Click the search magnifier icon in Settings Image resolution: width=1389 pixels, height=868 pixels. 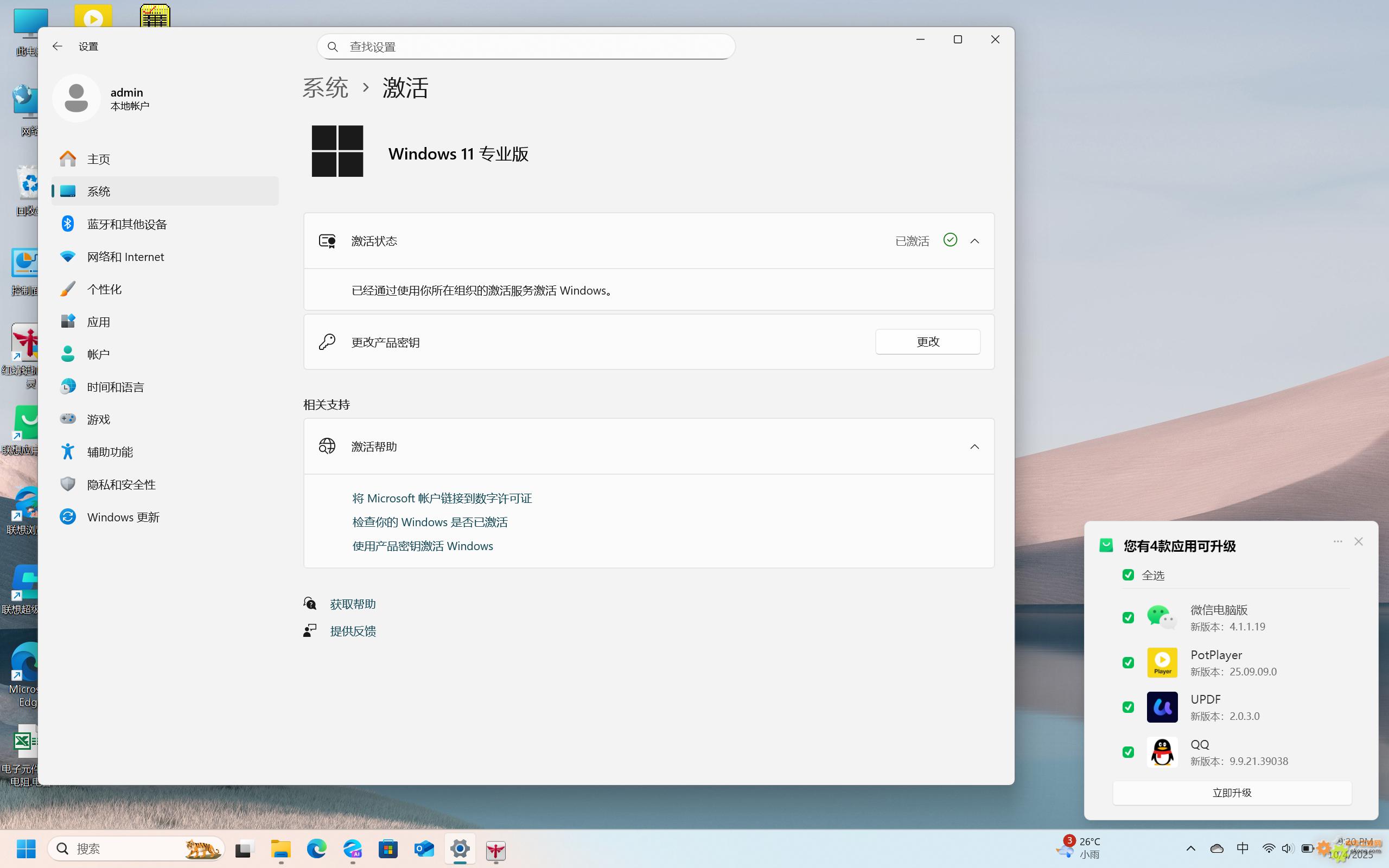tap(332, 47)
